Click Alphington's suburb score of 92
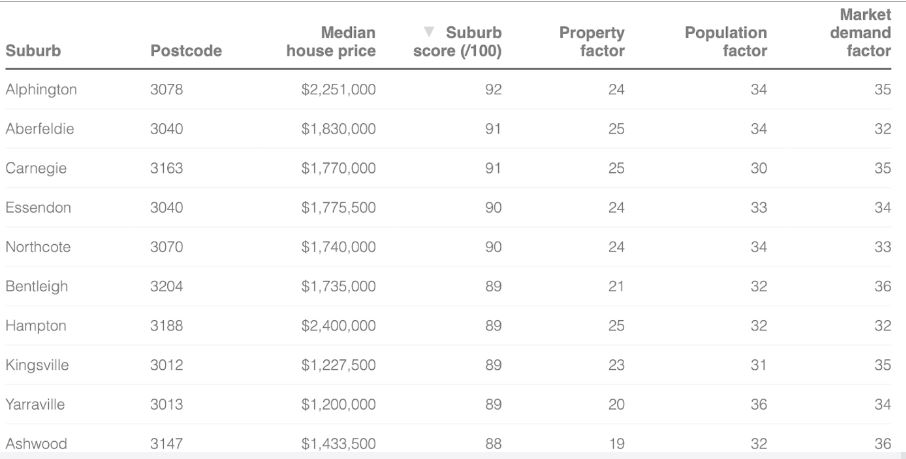This screenshot has height=459, width=906. (493, 90)
